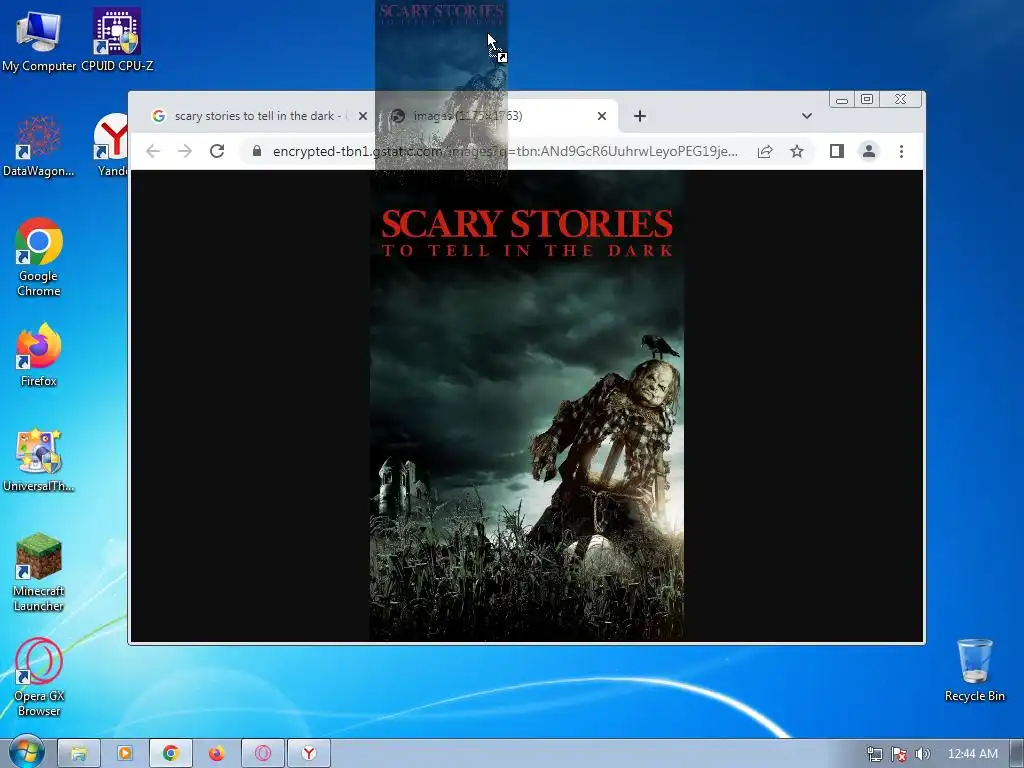Open Firefox from the taskbar
Screen dimensions: 1024x768
point(217,754)
